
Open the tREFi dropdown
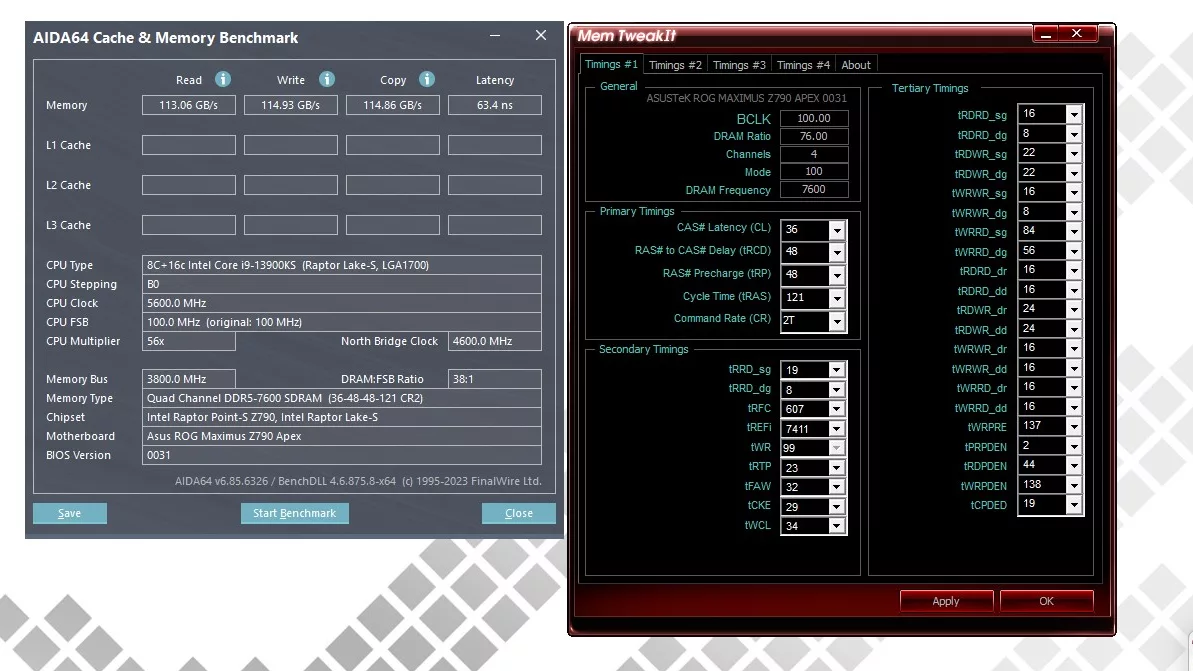tap(836, 428)
